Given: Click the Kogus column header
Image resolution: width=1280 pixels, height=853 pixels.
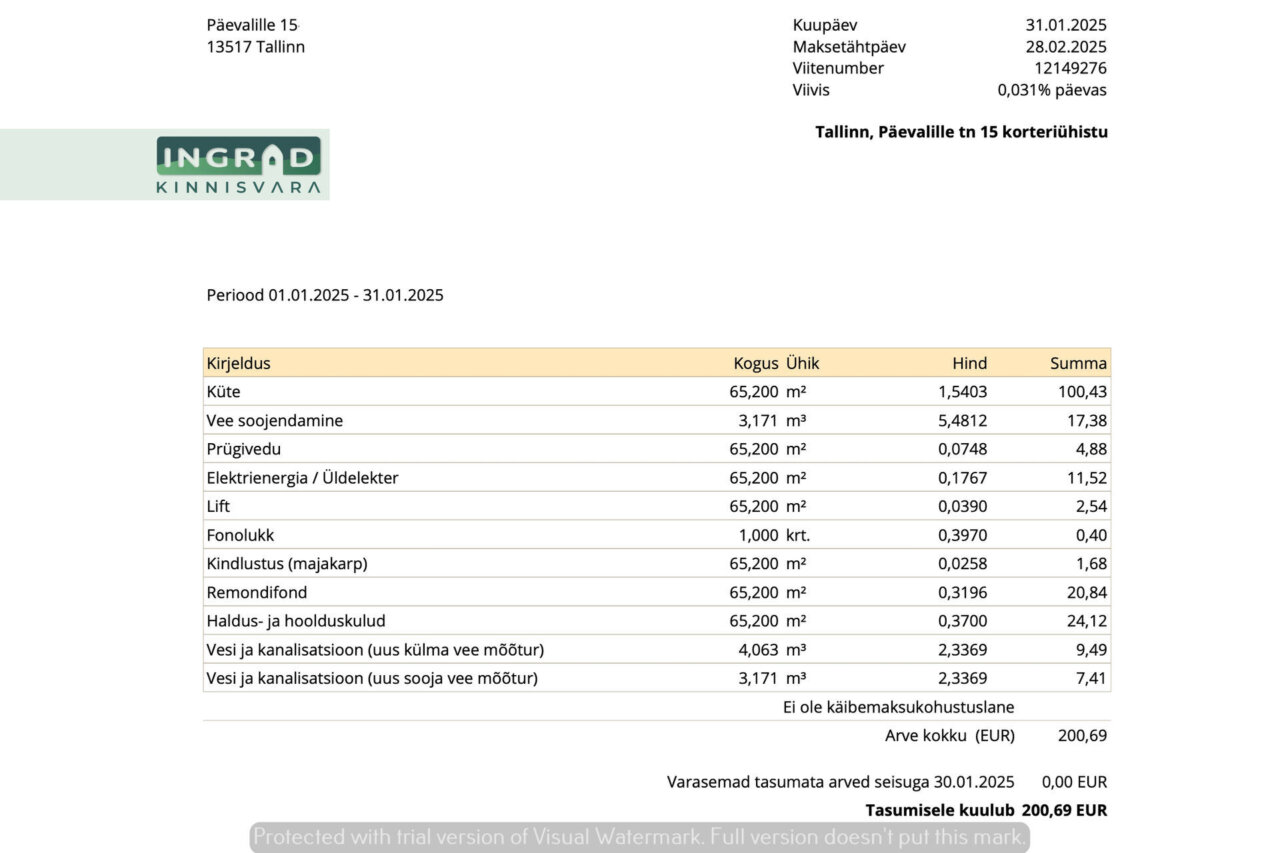Looking at the screenshot, I should click(755, 363).
